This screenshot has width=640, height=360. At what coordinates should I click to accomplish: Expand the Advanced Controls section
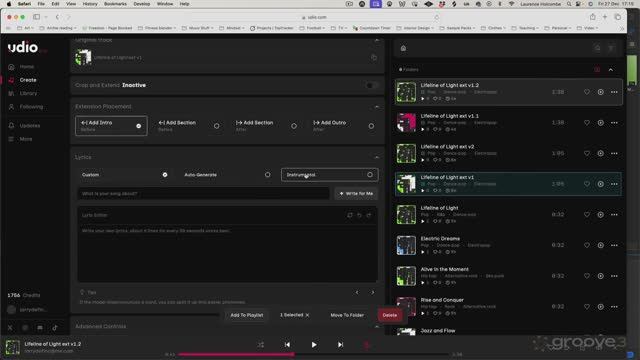point(376,327)
